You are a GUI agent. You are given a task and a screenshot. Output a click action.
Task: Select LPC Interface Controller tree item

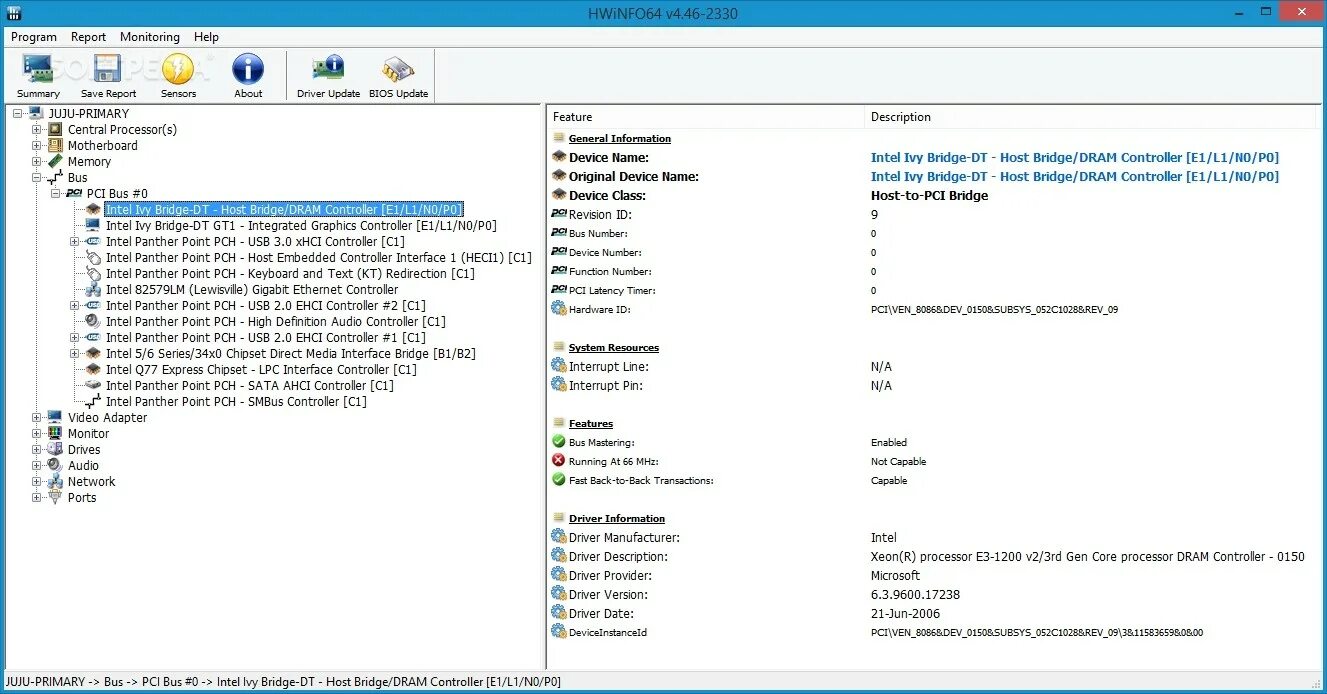click(x=261, y=369)
